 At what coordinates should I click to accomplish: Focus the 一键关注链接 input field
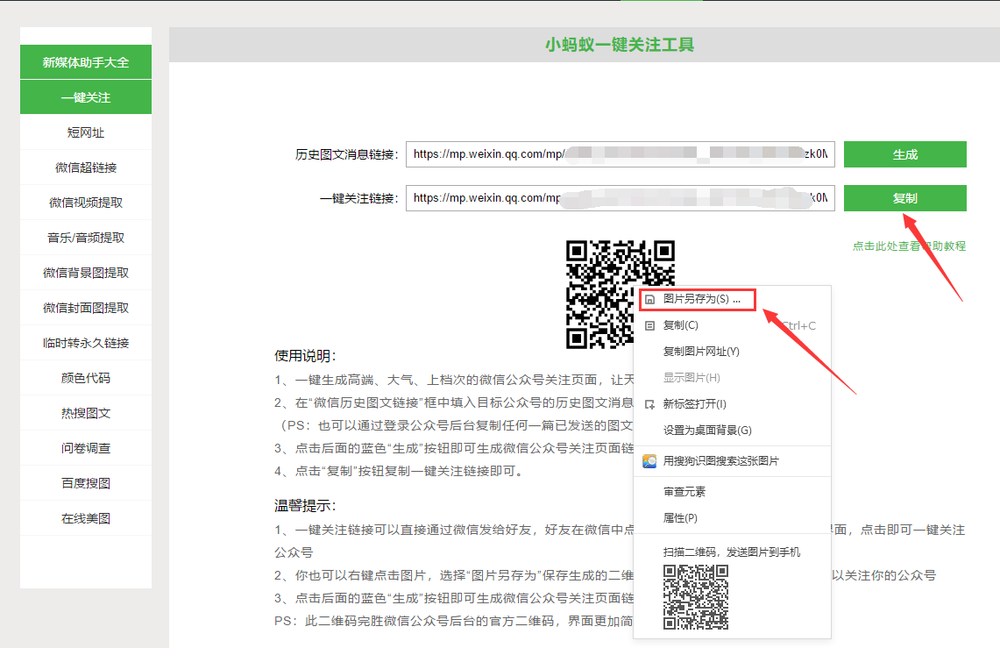pyautogui.click(x=620, y=198)
